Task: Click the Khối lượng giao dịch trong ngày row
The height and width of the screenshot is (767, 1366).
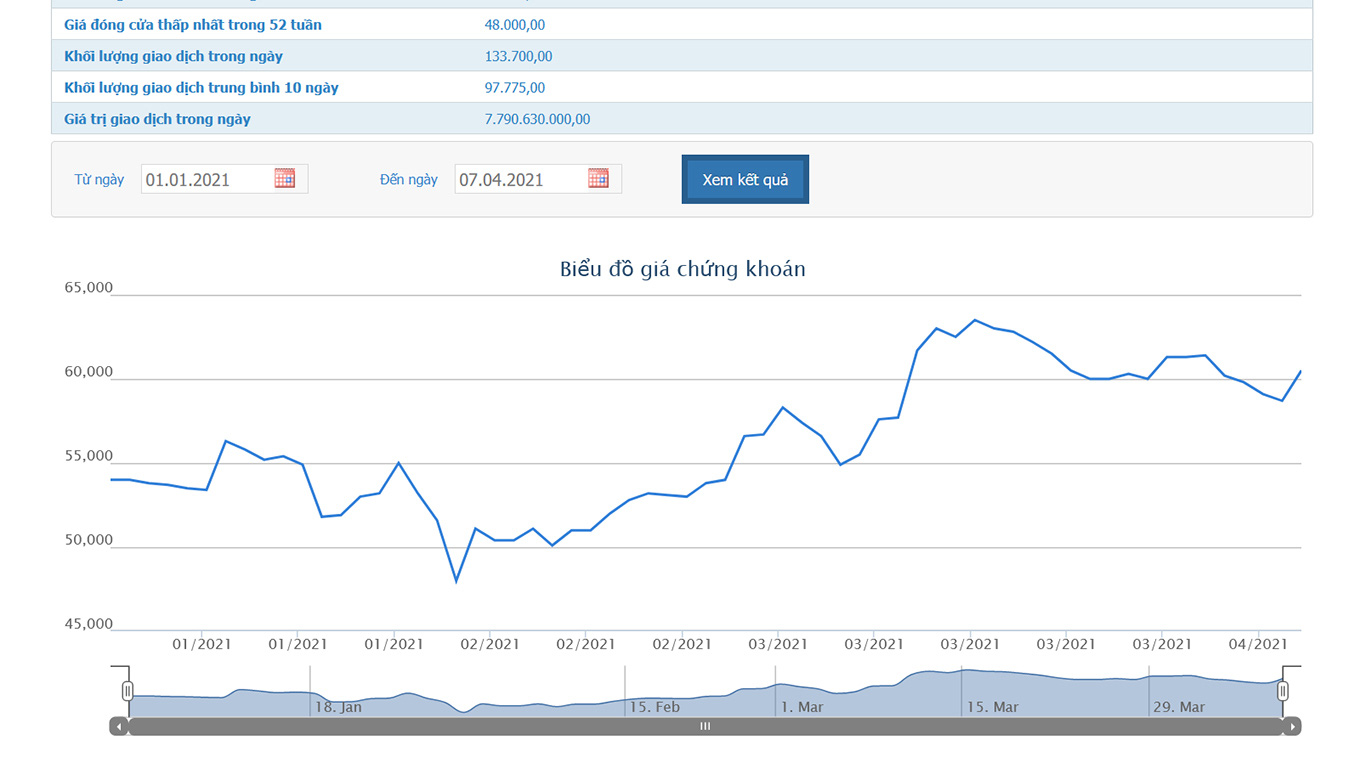Action: 173,56
